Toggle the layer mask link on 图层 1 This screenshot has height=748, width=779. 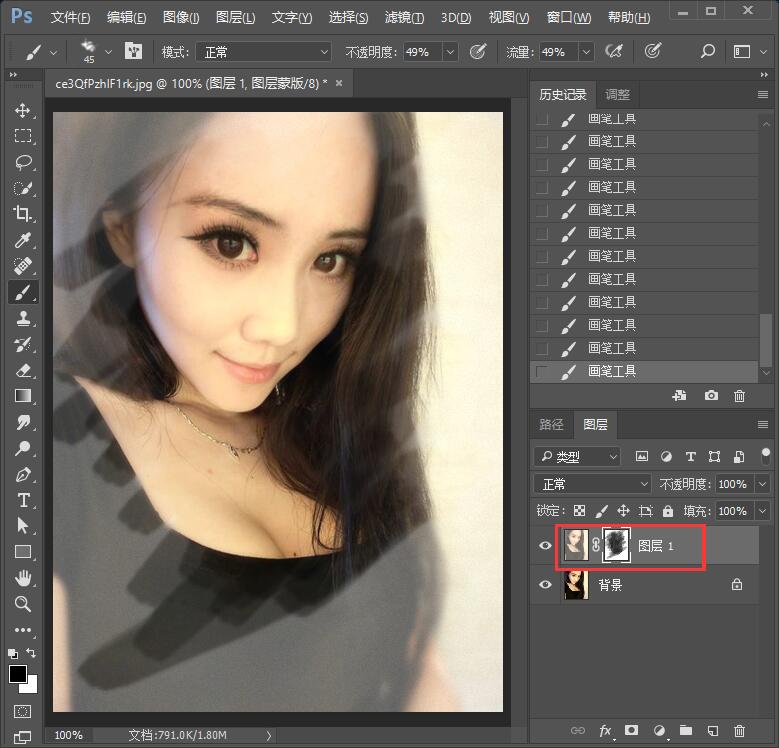pyautogui.click(x=596, y=545)
